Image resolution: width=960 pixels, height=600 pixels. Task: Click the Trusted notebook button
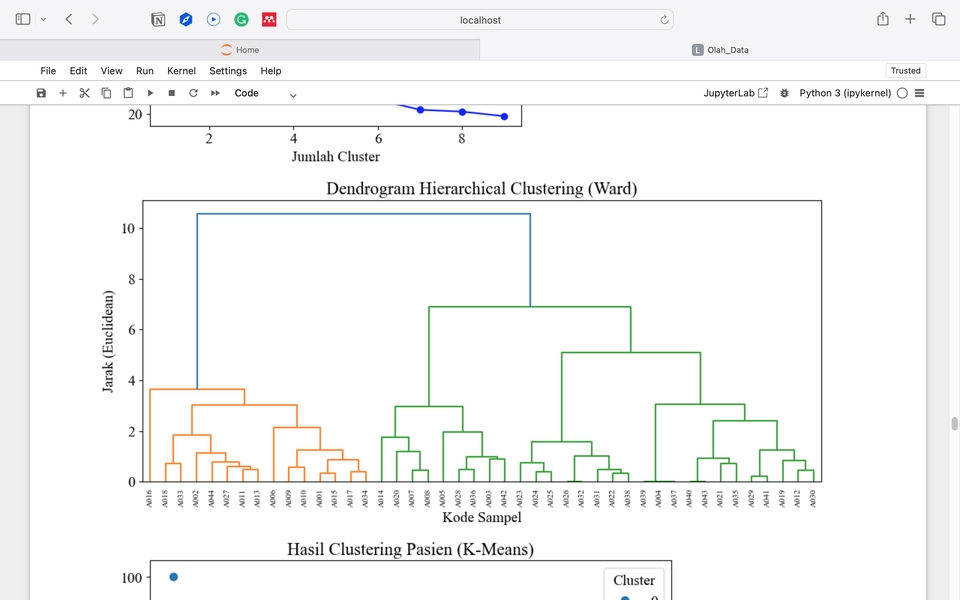click(x=905, y=71)
